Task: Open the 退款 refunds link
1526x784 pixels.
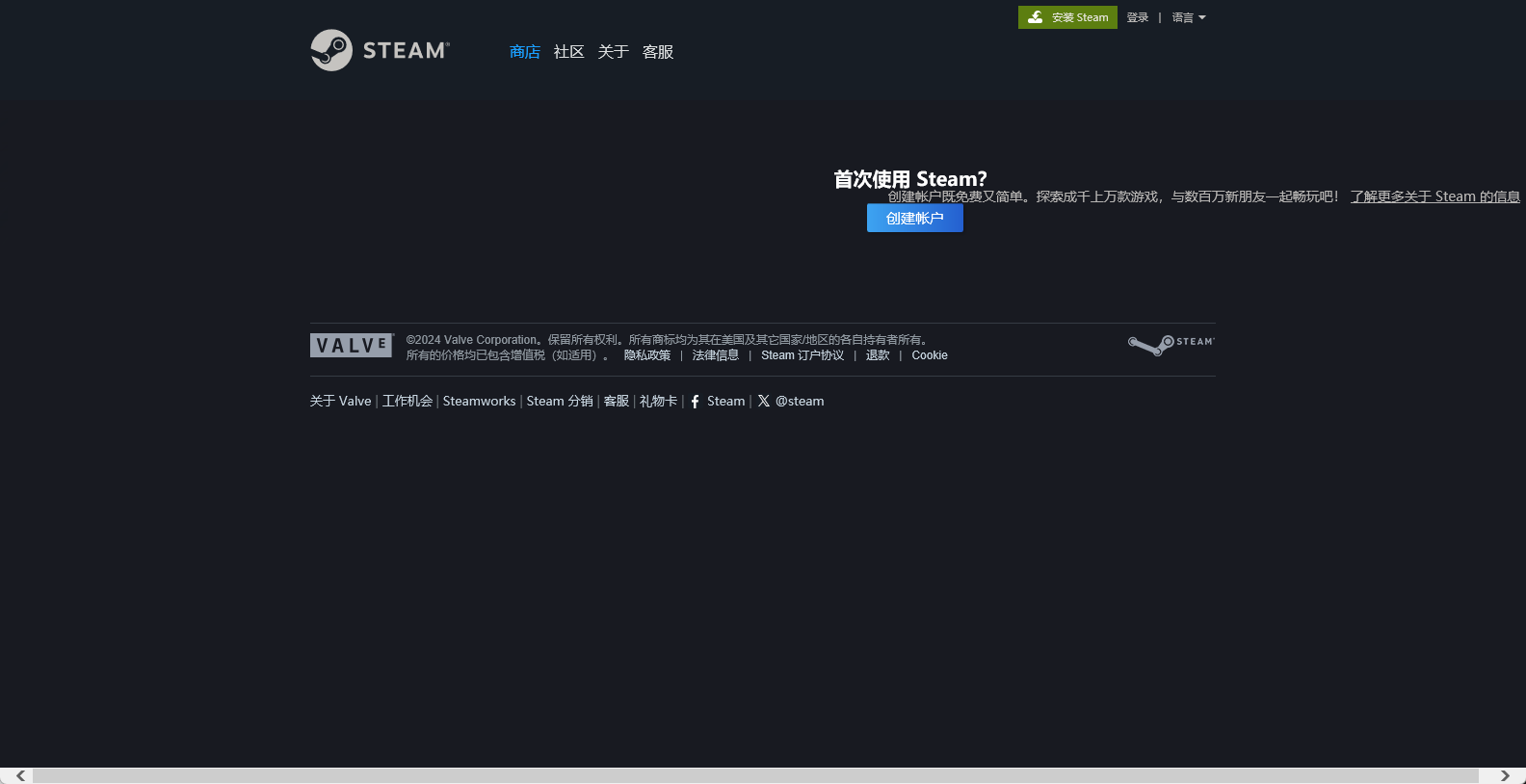Action: coord(878,355)
